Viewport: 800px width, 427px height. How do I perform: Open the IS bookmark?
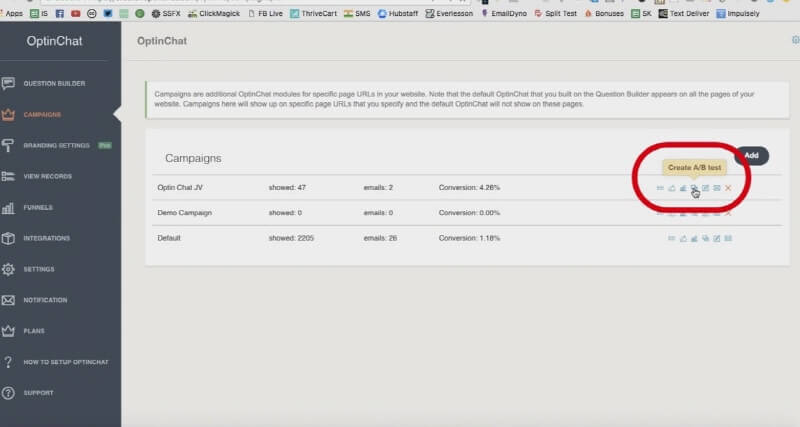(39, 14)
